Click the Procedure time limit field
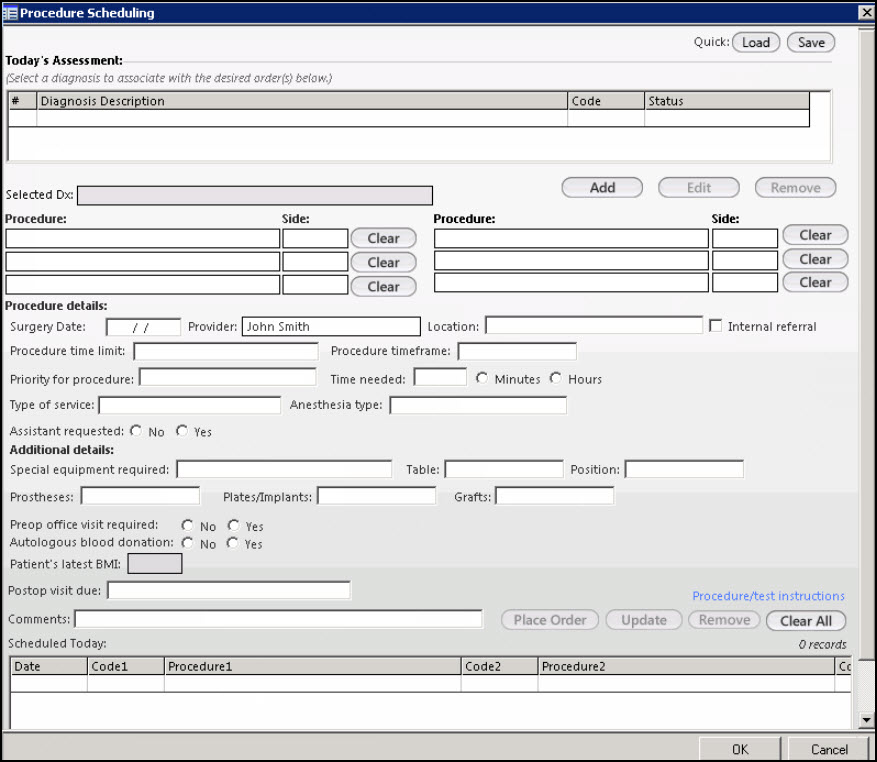The width and height of the screenshot is (877, 762). (226, 351)
